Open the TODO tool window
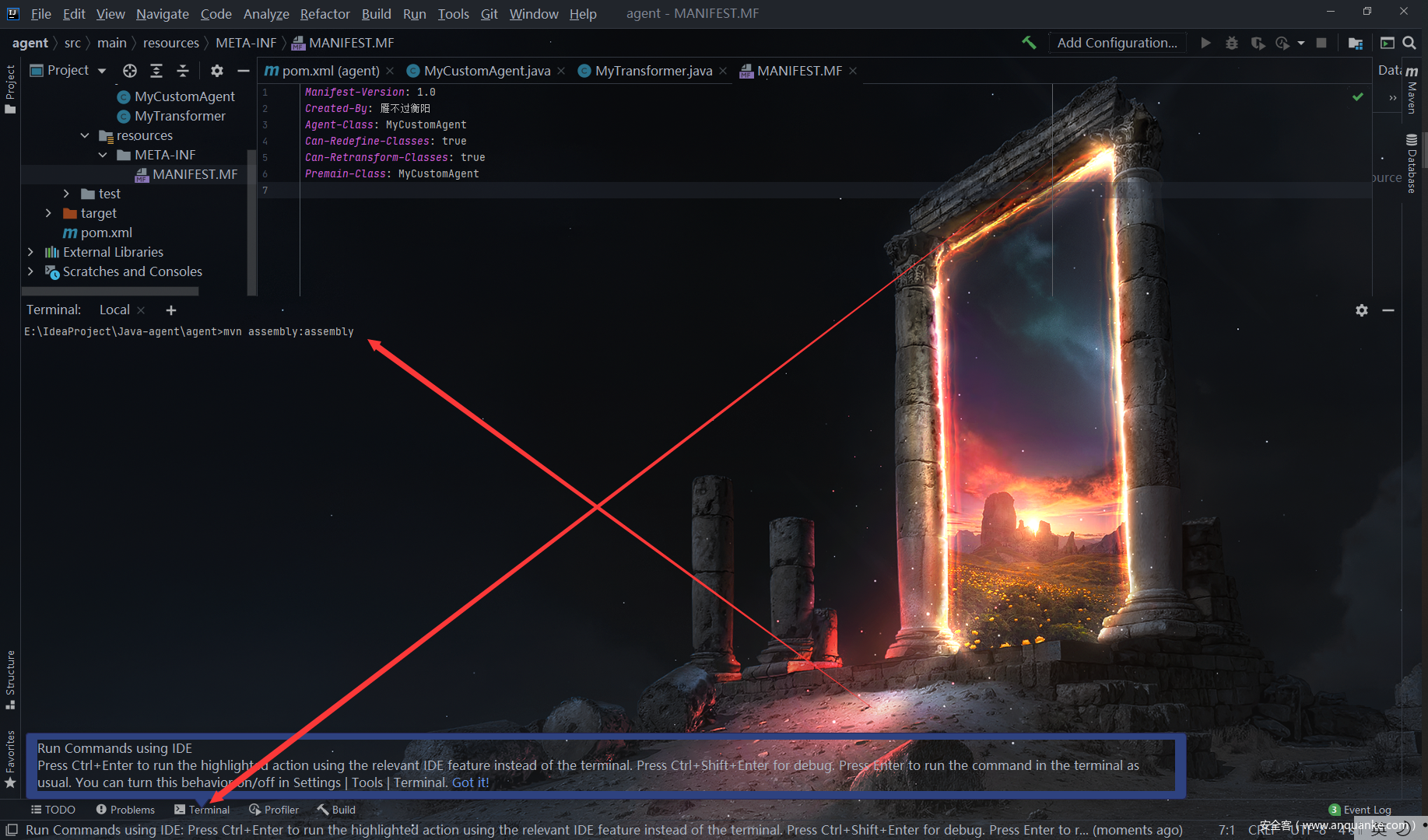Screen dimensions: 1428x840 (x=53, y=810)
